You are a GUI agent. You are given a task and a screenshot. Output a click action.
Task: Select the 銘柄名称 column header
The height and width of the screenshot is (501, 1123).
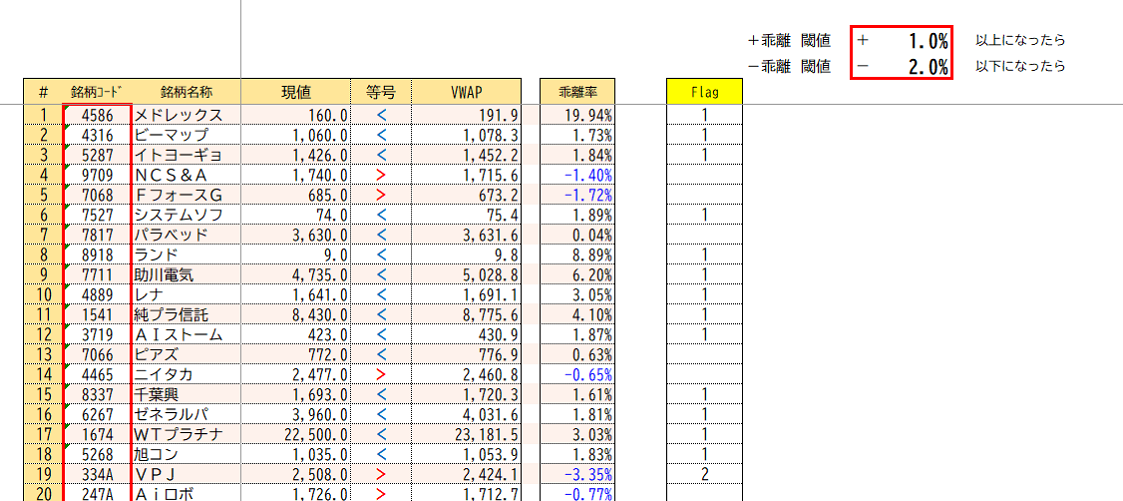[x=186, y=92]
